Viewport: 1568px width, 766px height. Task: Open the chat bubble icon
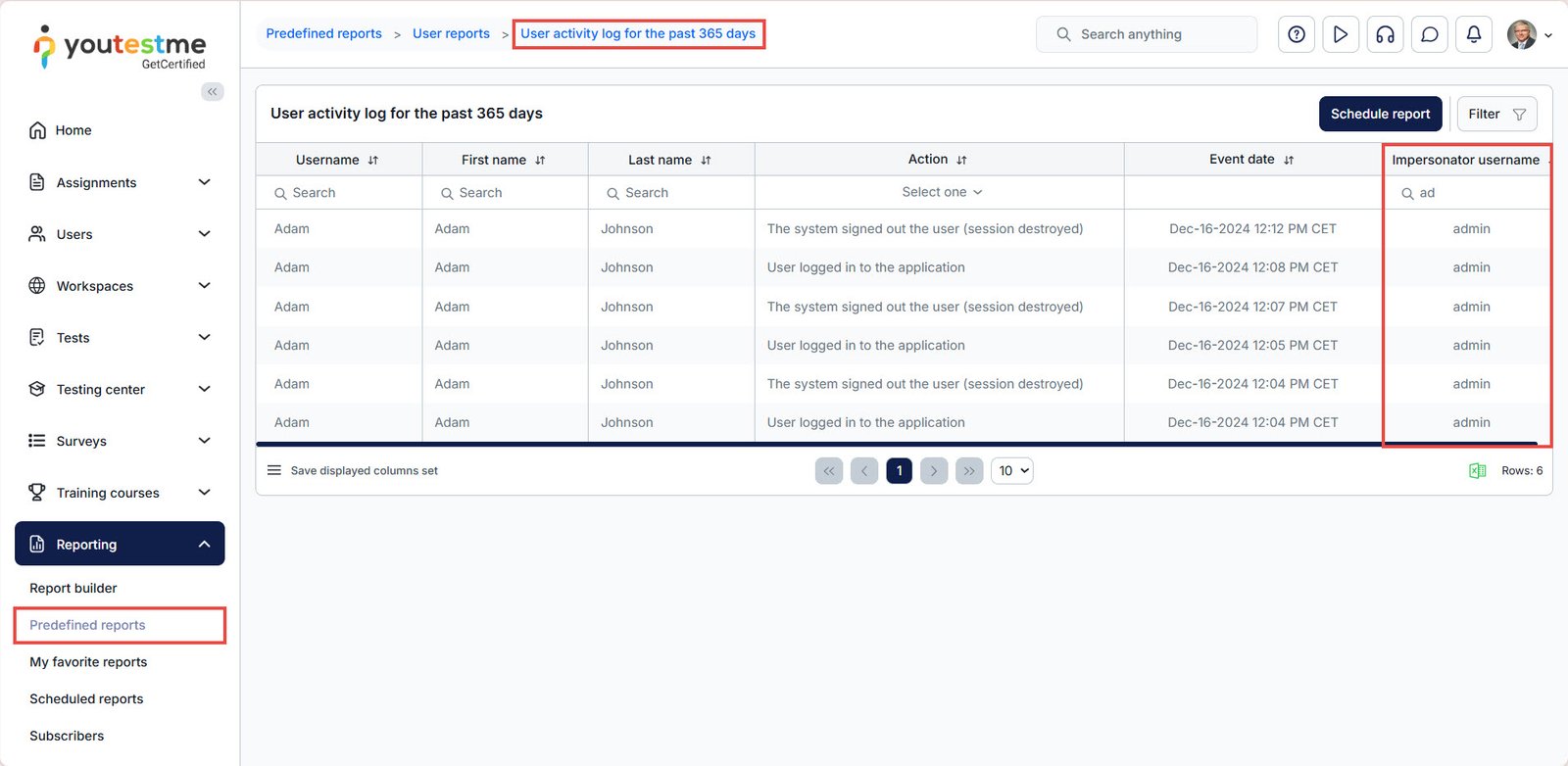(x=1429, y=34)
